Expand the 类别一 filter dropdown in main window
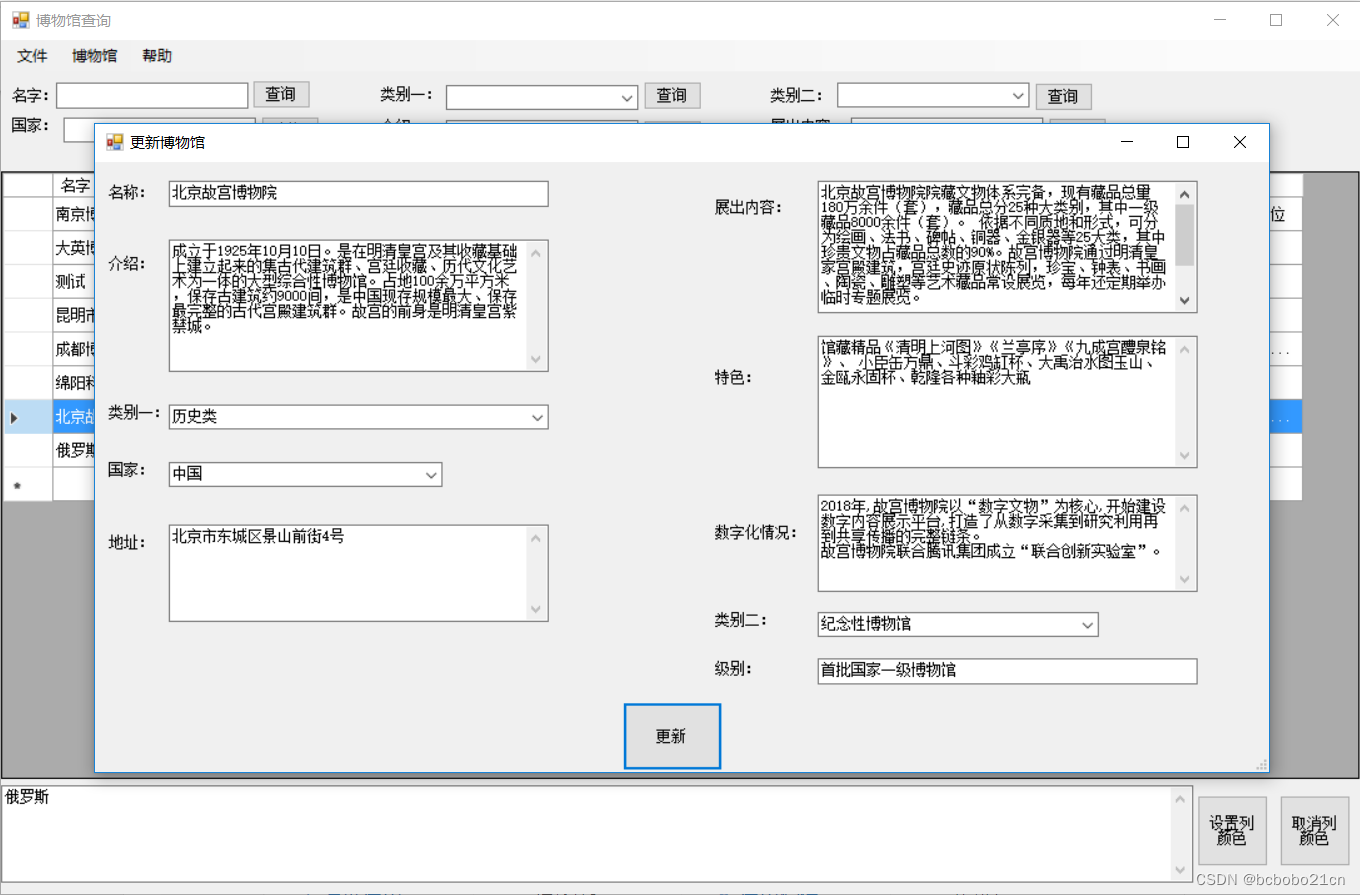Viewport: 1360px width, 895px height. (628, 97)
